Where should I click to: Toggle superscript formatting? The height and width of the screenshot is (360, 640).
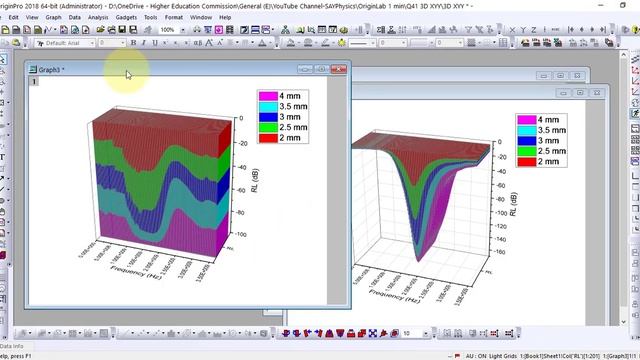tap(165, 43)
